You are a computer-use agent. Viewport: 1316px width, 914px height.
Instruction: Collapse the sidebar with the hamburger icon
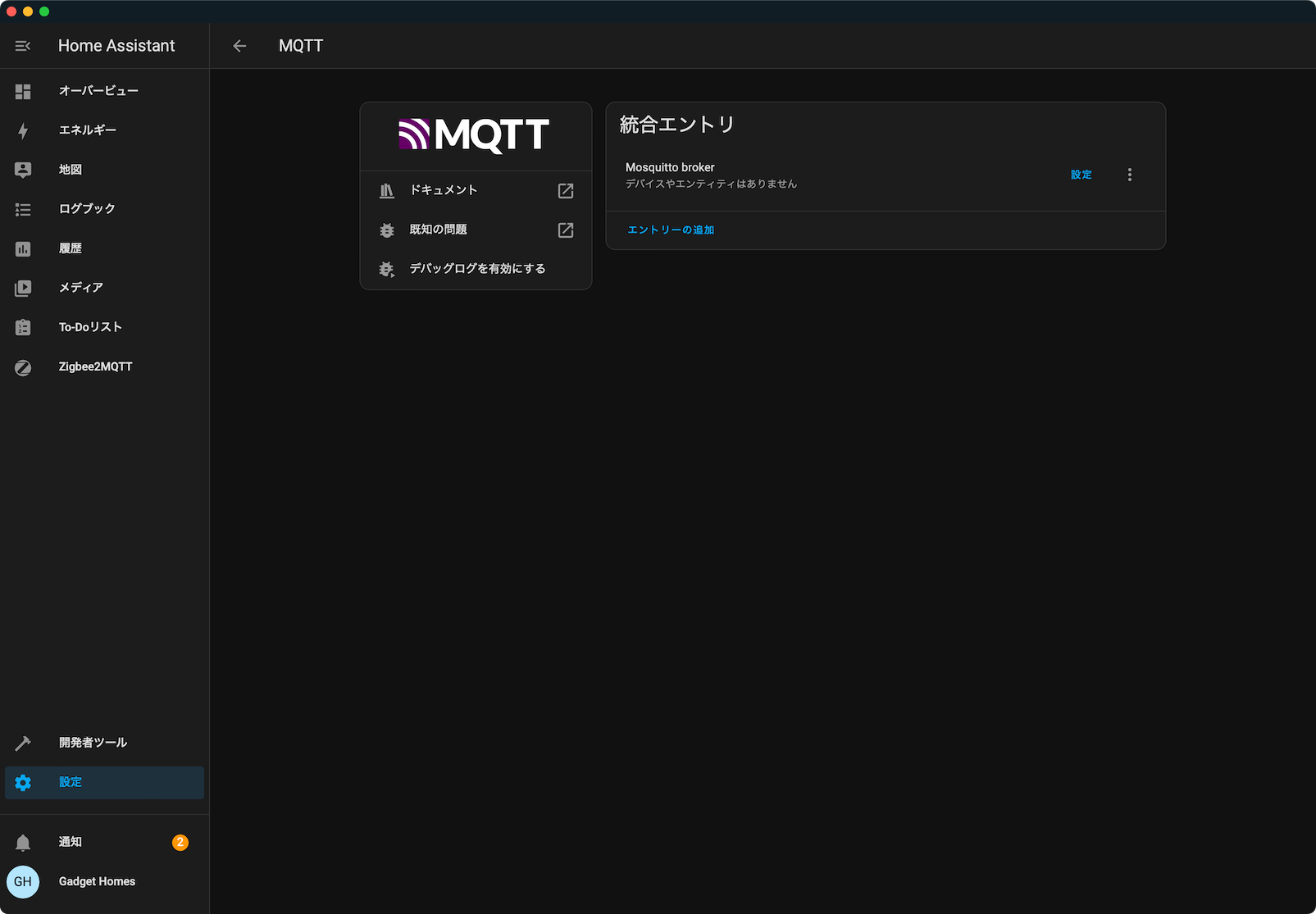coord(23,46)
